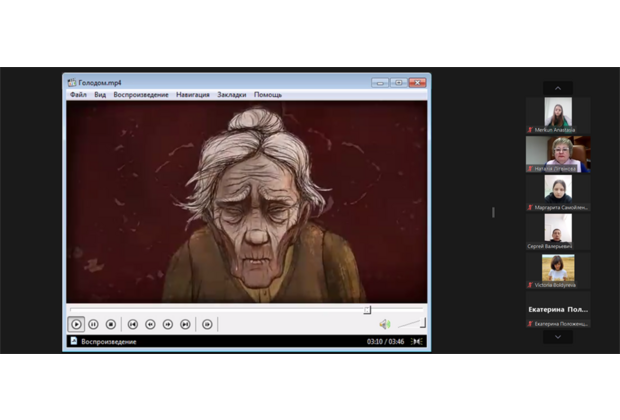Skip to the previous file button
The width and height of the screenshot is (620, 420).
tap(132, 324)
